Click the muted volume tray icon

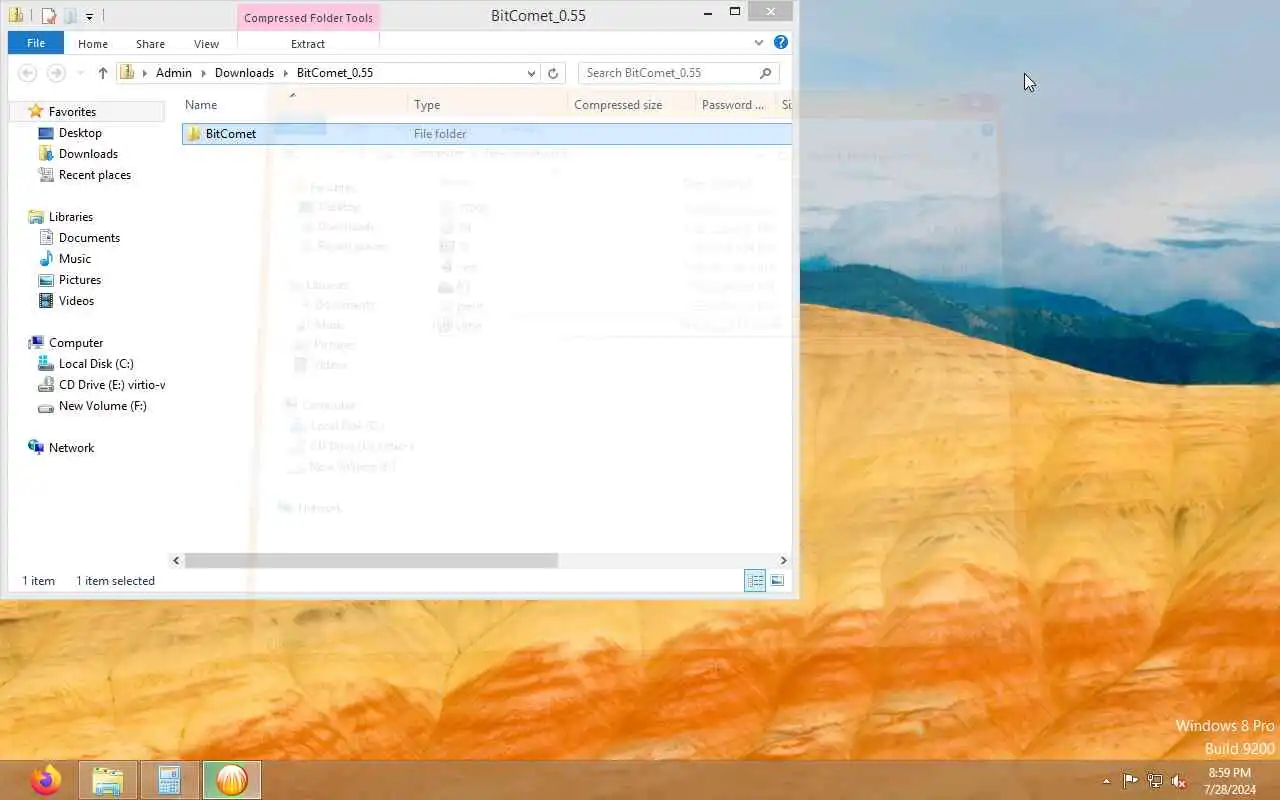click(1179, 781)
